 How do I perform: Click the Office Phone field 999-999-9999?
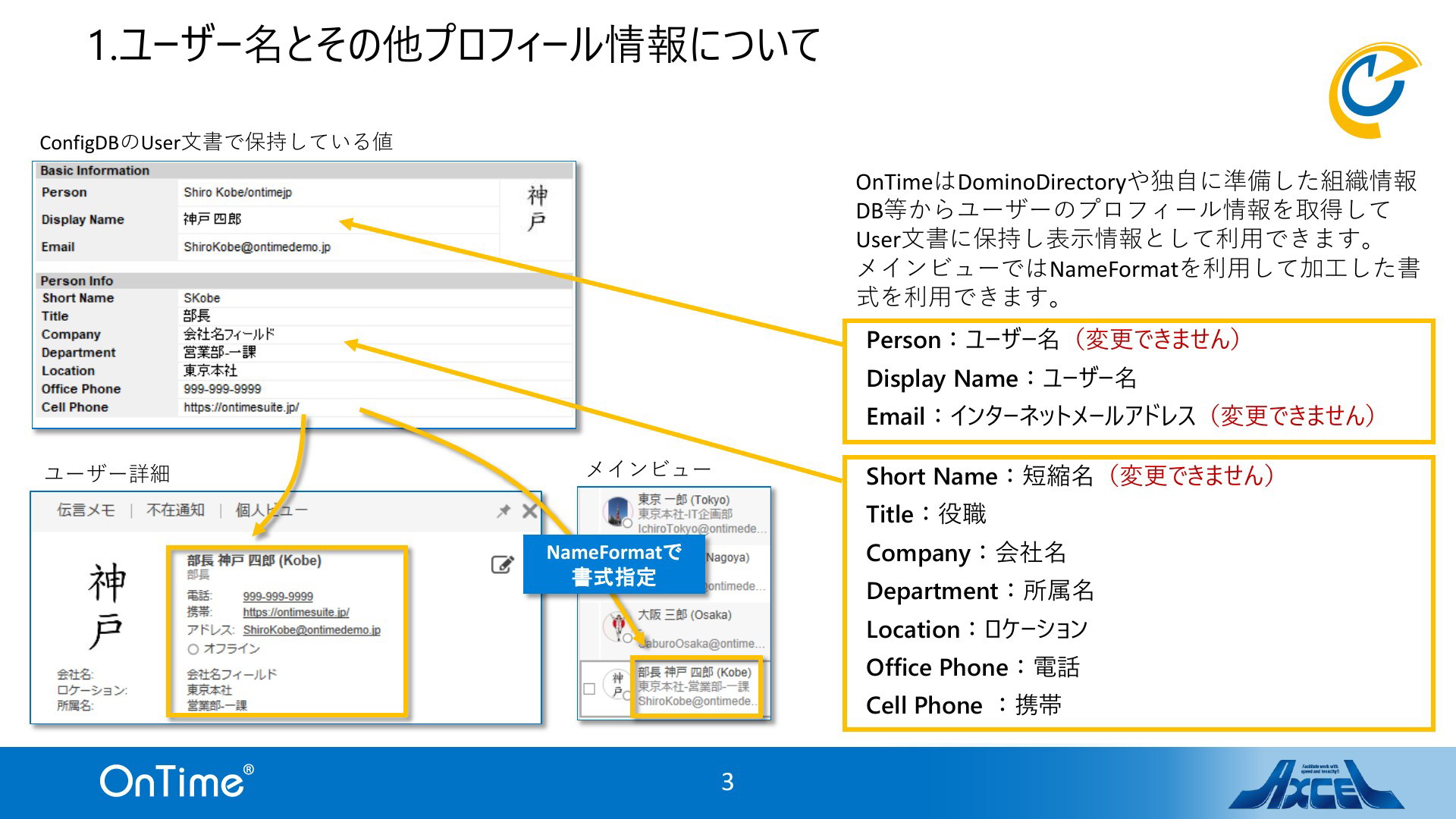click(222, 389)
